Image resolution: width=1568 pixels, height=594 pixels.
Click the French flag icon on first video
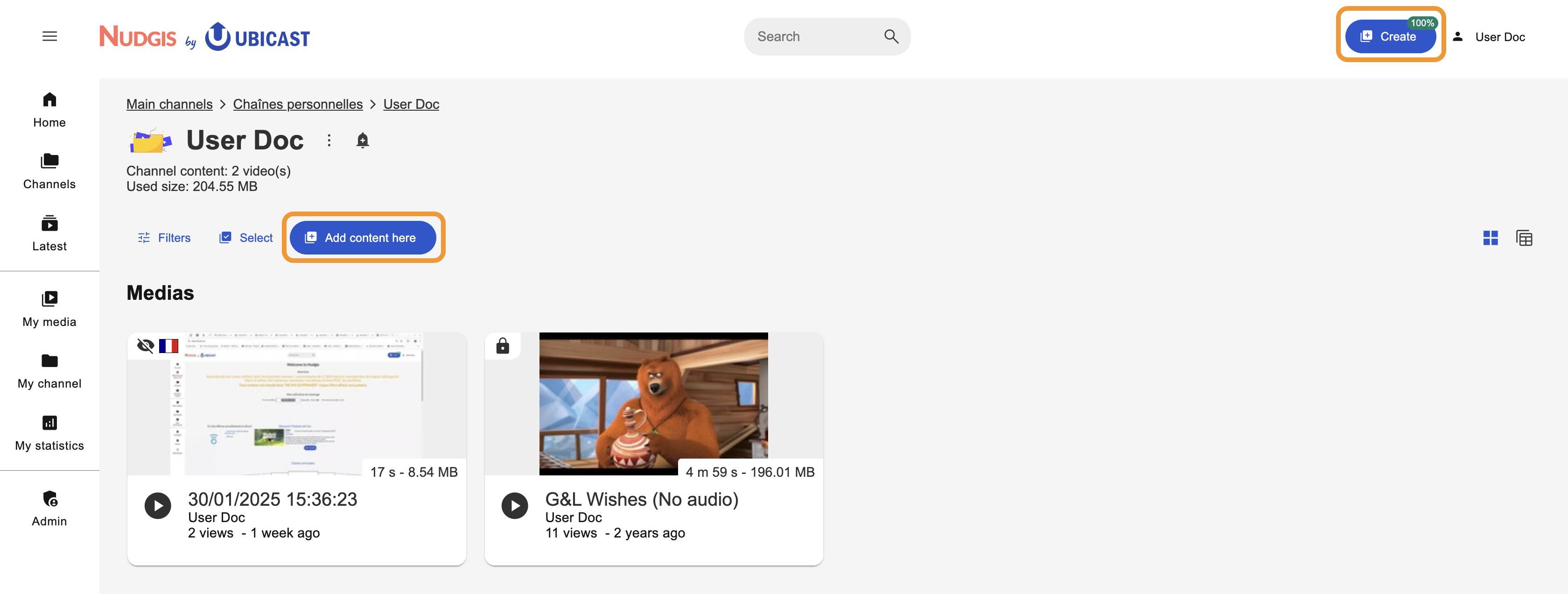[168, 346]
